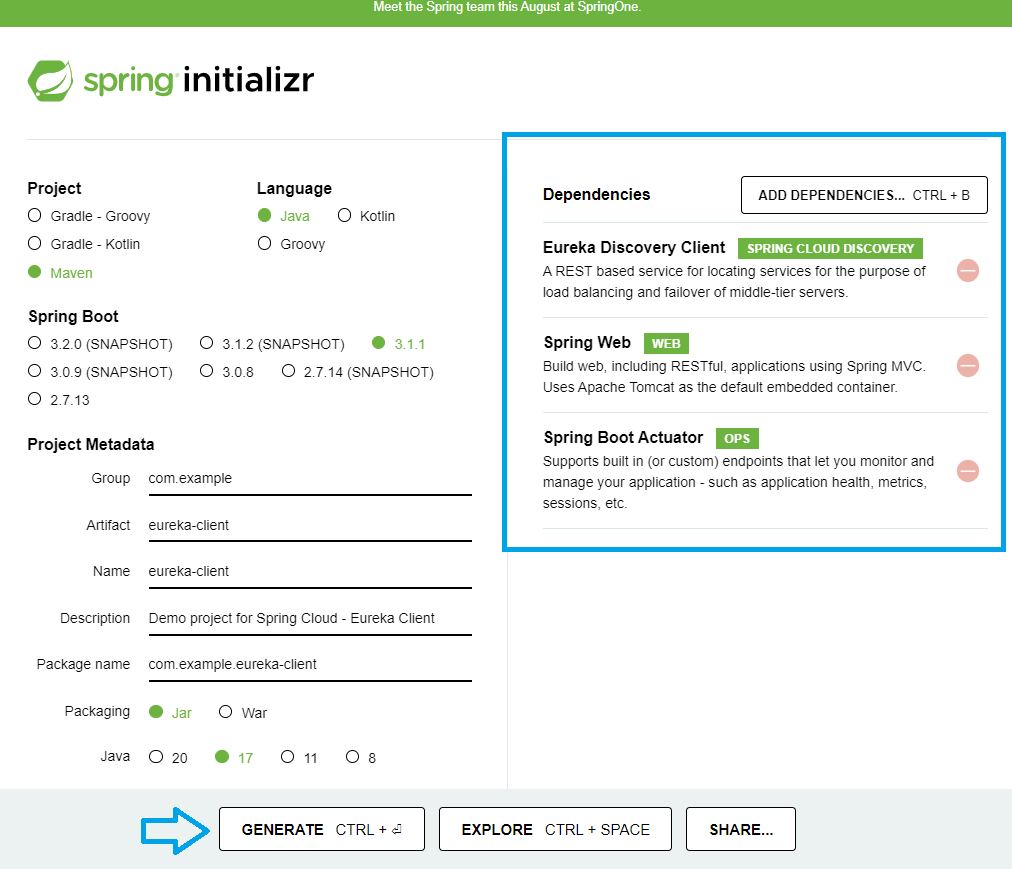Choose Java as the language
This screenshot has width=1012, height=869.
283,216
